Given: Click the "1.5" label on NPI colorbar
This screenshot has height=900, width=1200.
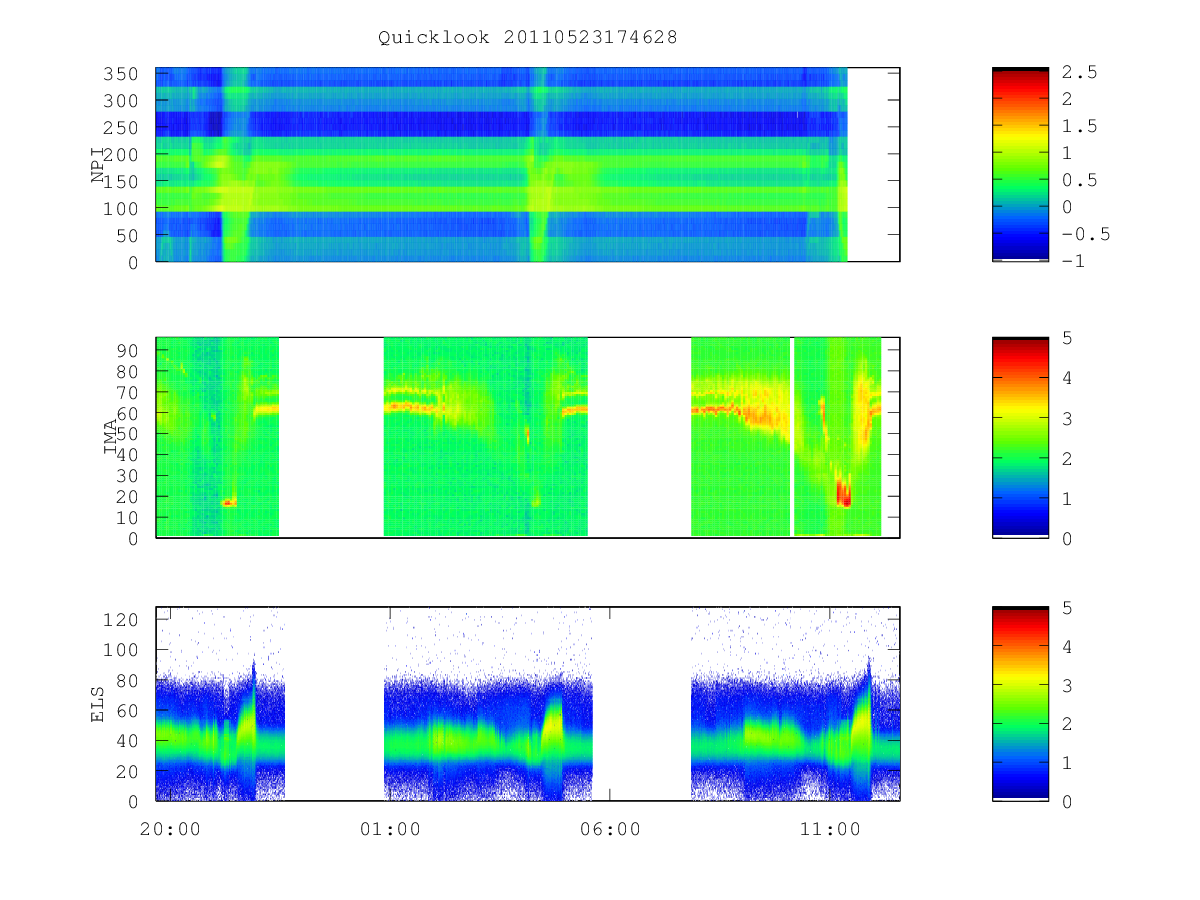Looking at the screenshot, I should click(1080, 126).
